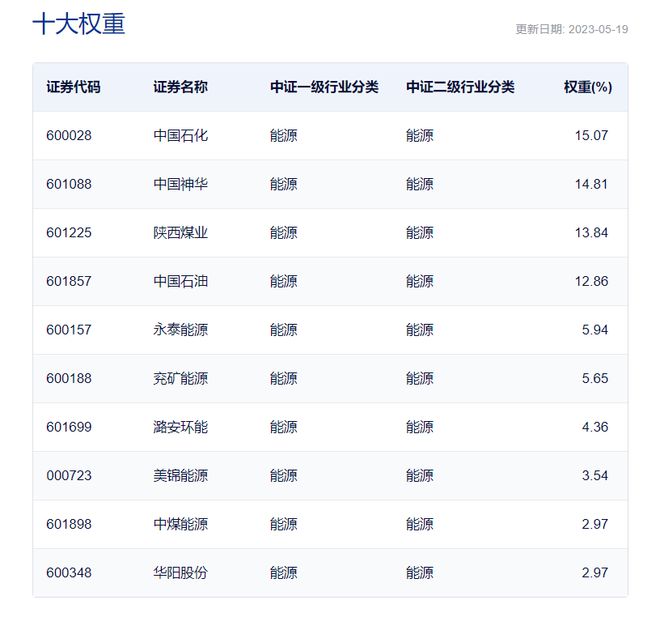The image size is (660, 617).
Task: Select stock name 中煤能源
Action: coord(180,524)
